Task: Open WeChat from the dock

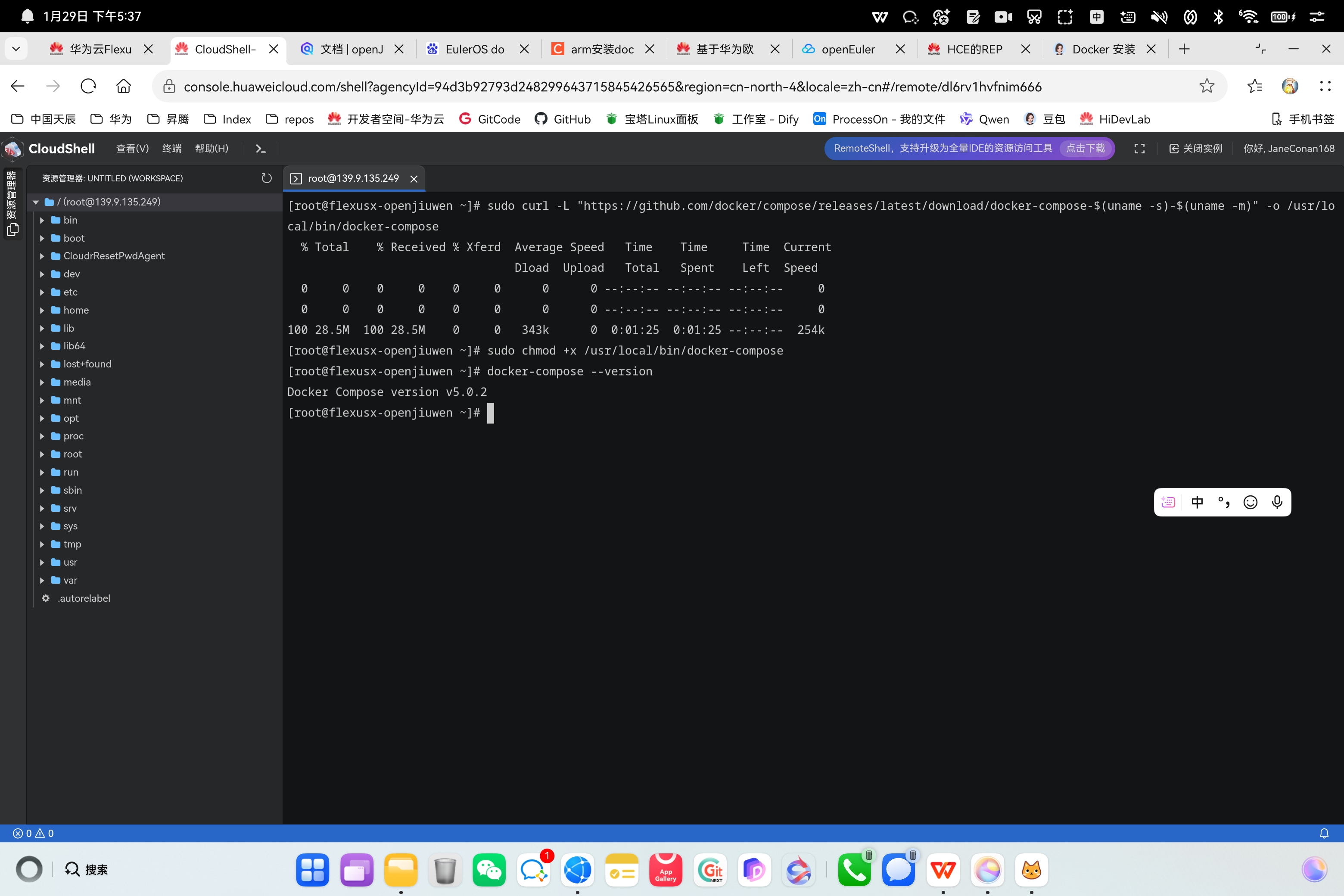Action: (488, 870)
